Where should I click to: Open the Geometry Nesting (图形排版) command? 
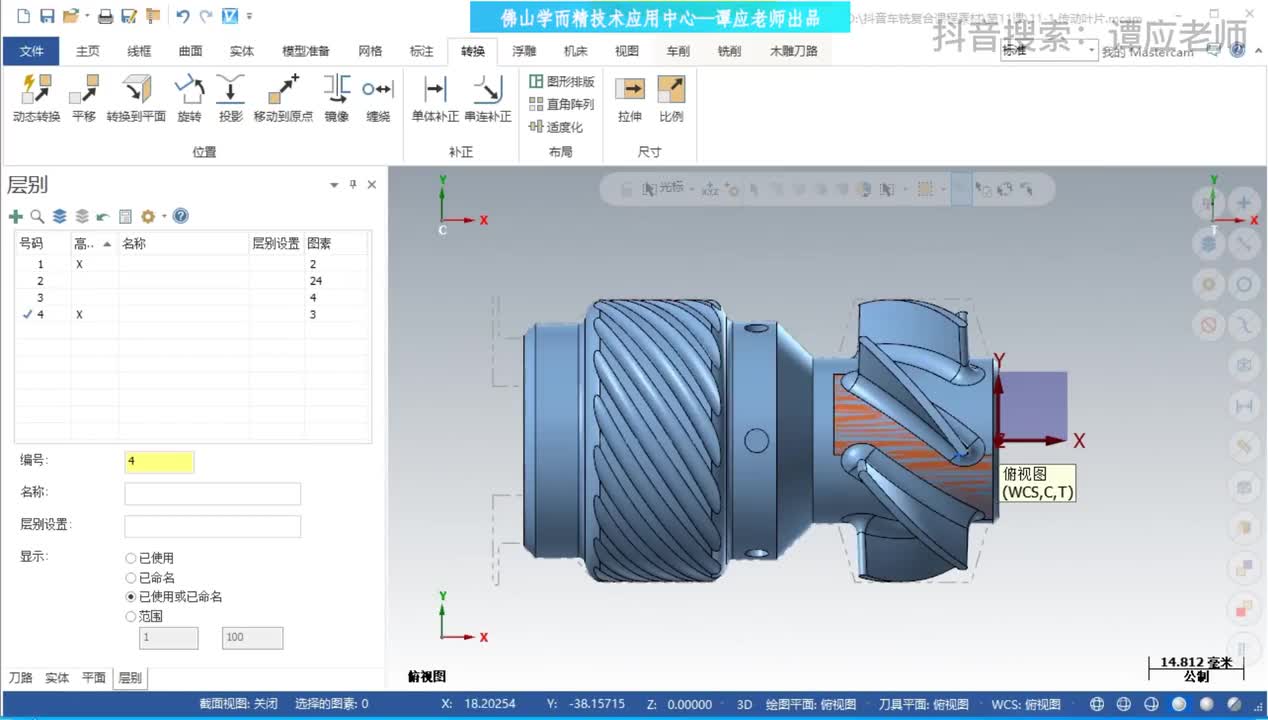tap(561, 81)
